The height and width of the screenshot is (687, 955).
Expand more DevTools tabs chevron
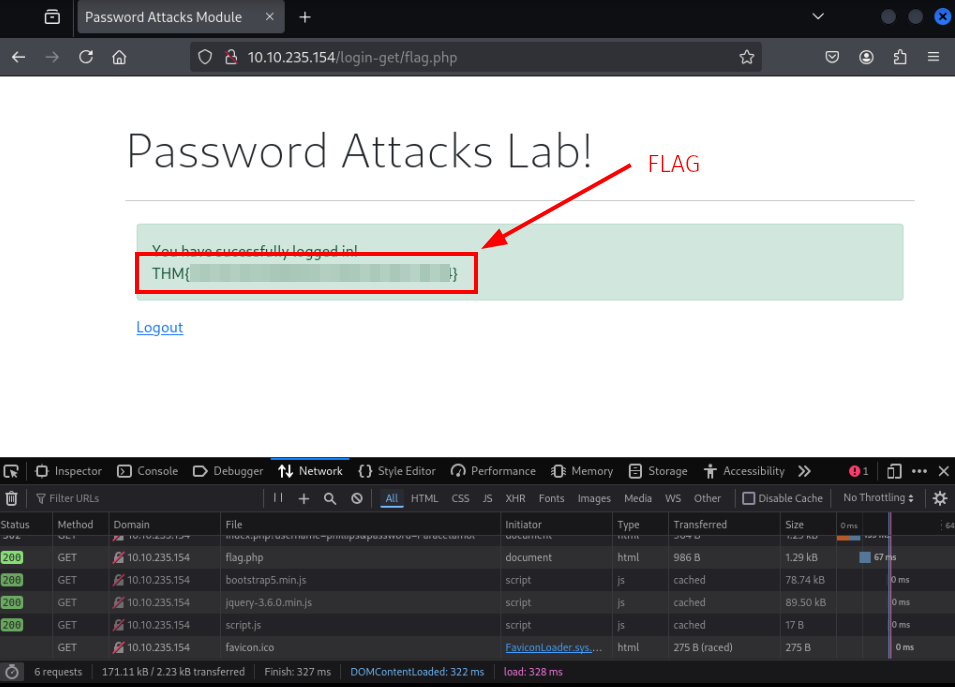pos(804,471)
